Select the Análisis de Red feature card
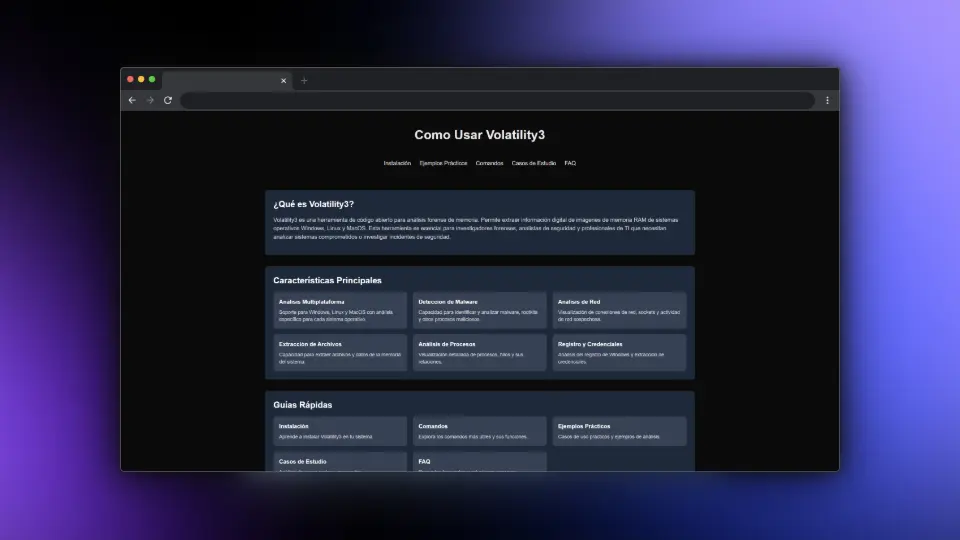The height and width of the screenshot is (540, 960). point(619,310)
